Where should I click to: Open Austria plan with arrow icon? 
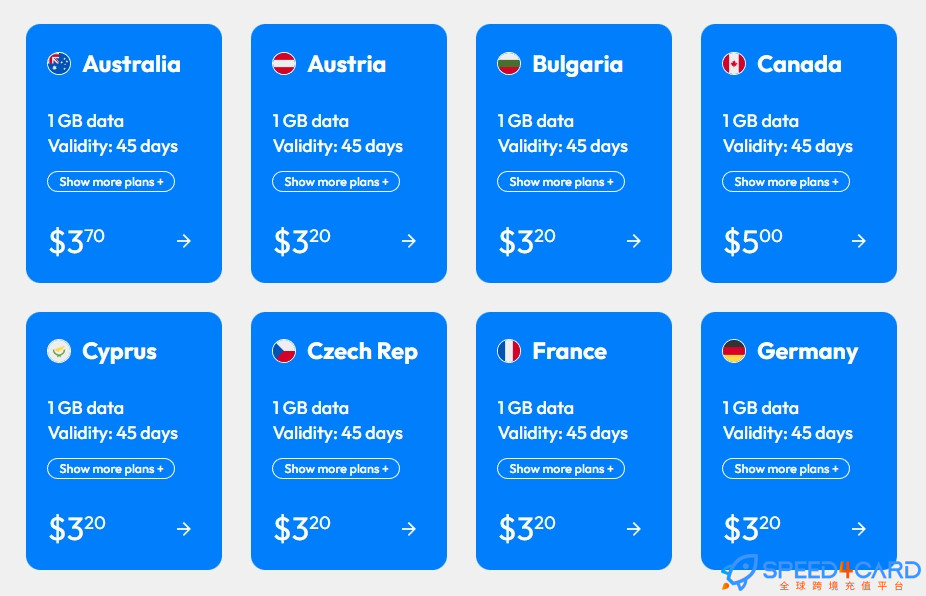coord(409,241)
